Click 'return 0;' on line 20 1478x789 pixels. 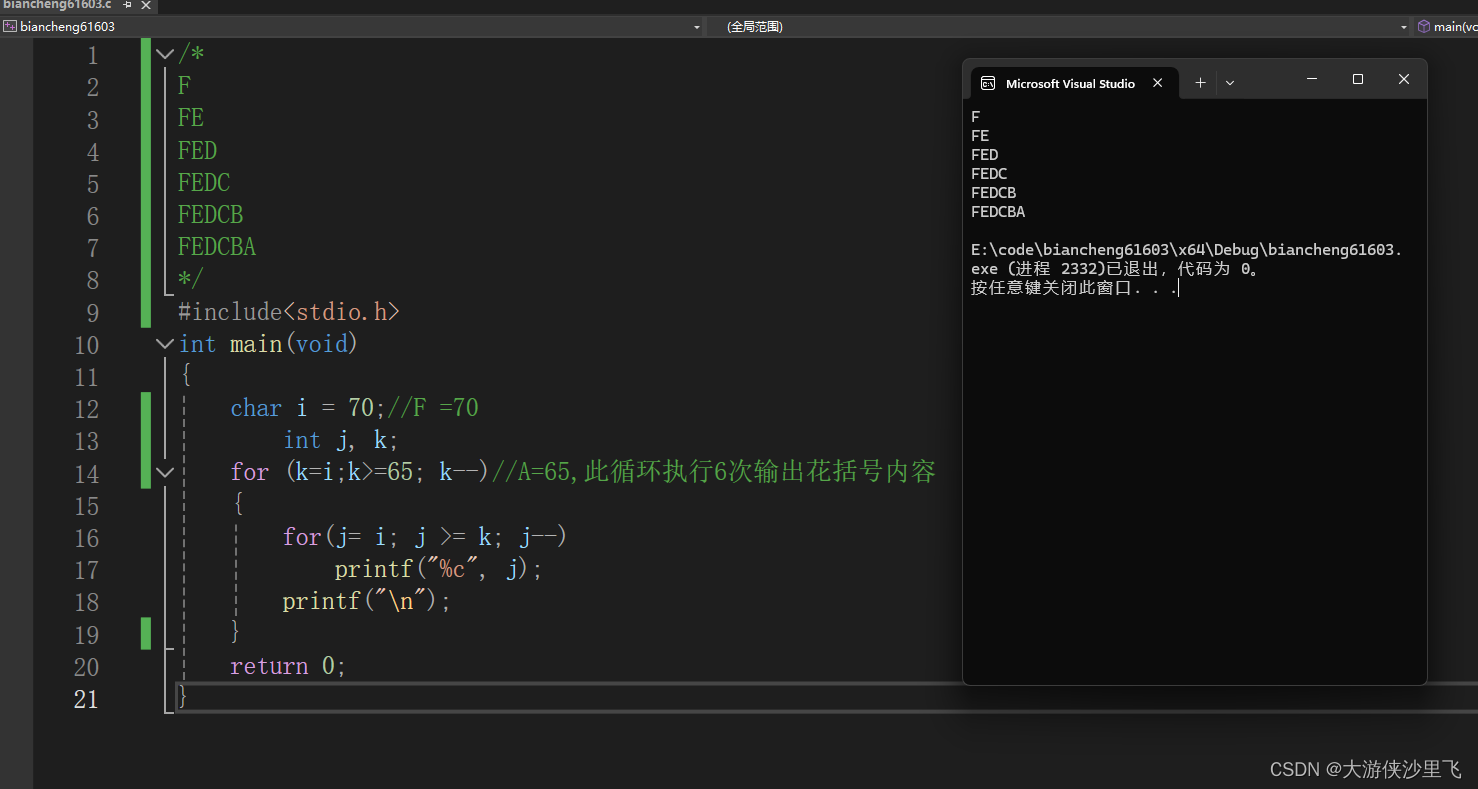(288, 666)
